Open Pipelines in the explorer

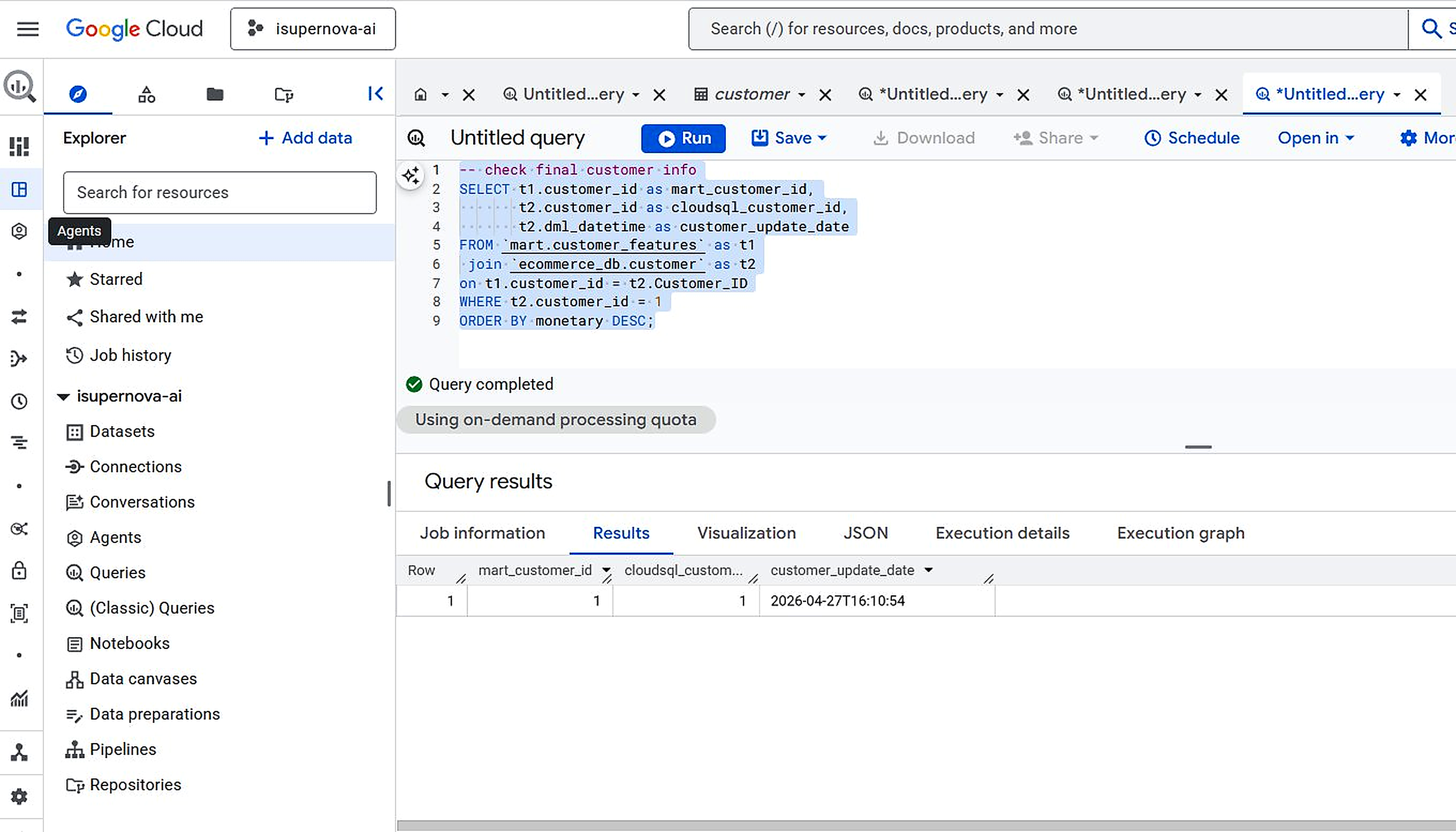click(122, 750)
